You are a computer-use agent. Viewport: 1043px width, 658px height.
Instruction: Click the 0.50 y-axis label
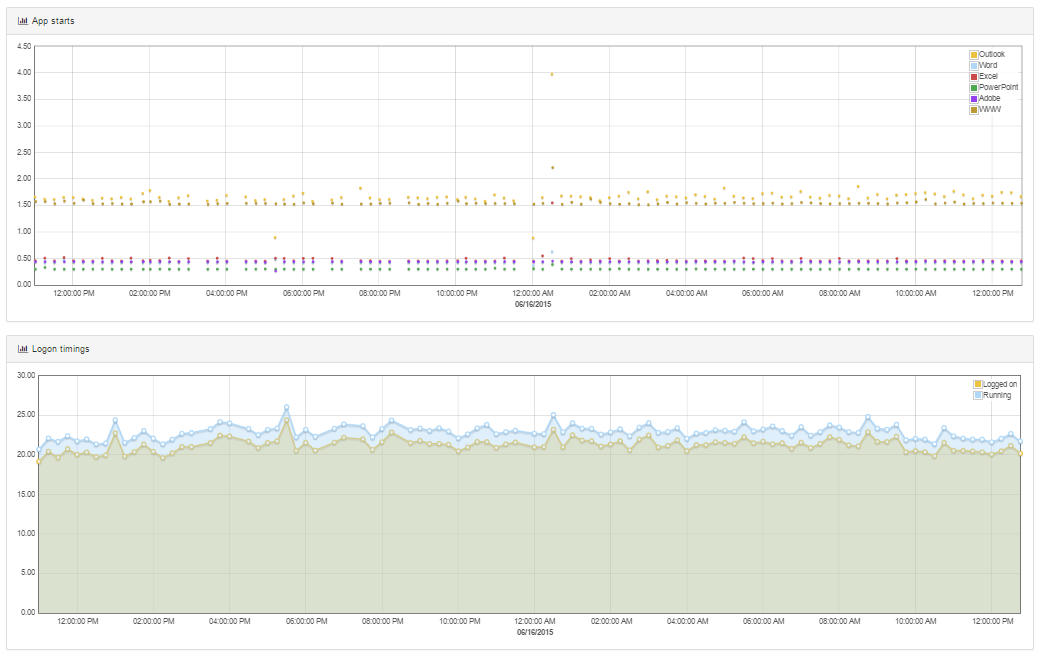pos(24,258)
